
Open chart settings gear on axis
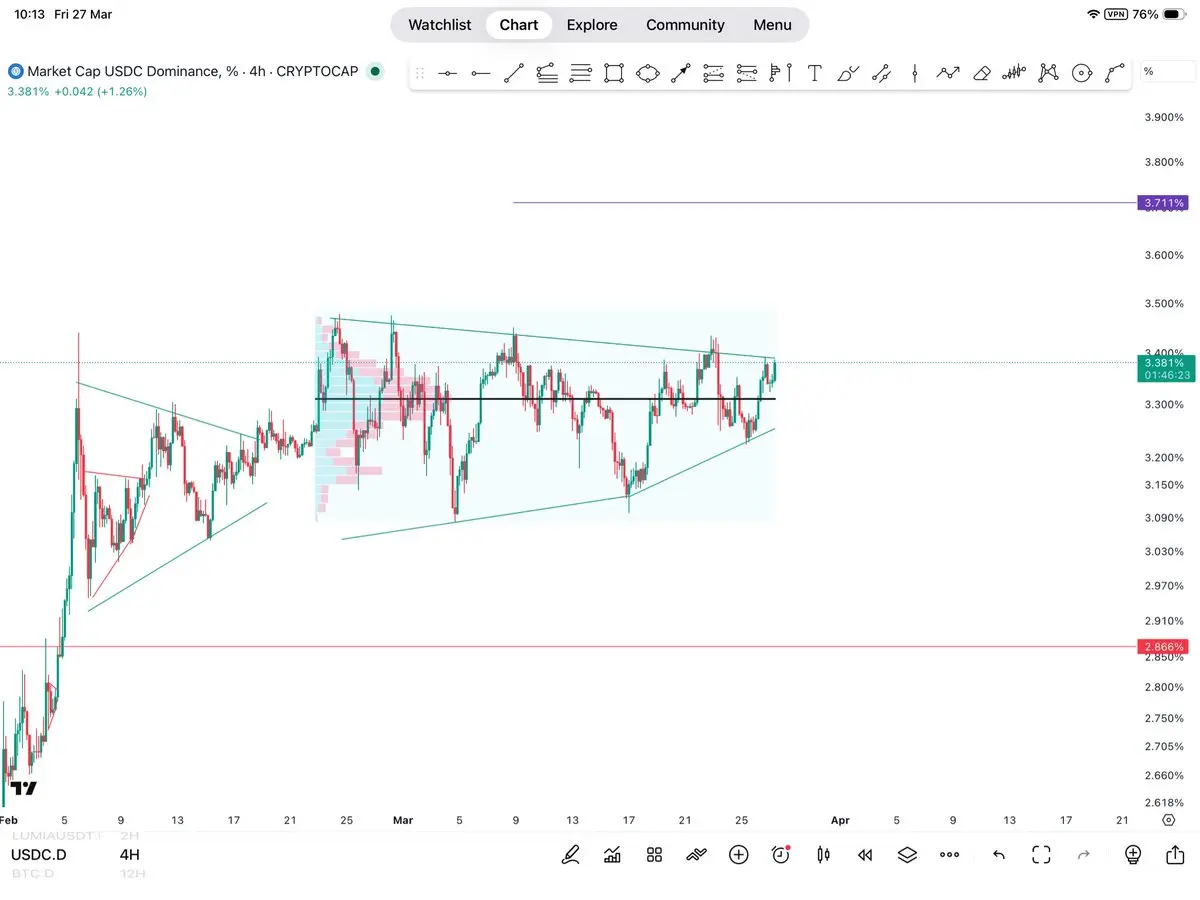click(1168, 820)
